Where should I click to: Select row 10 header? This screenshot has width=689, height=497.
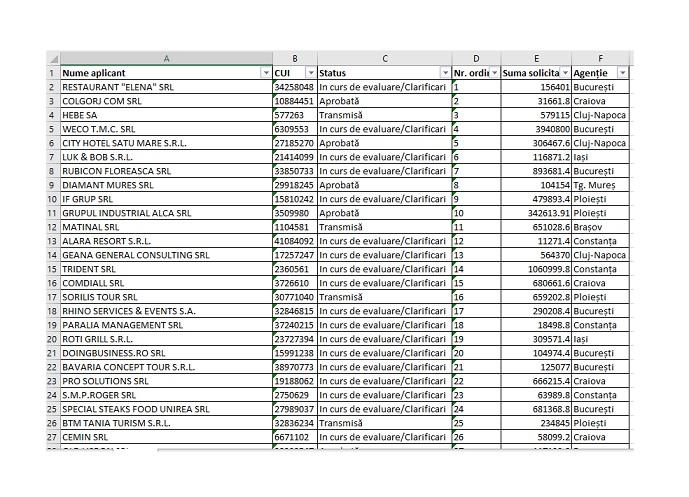52,199
